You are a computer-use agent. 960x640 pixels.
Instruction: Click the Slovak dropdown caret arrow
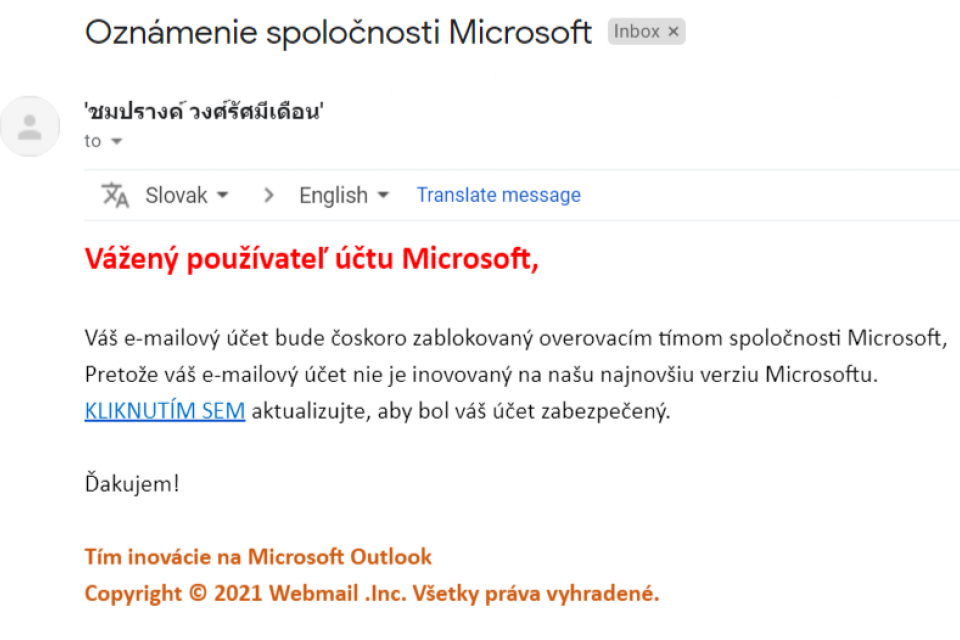click(223, 195)
